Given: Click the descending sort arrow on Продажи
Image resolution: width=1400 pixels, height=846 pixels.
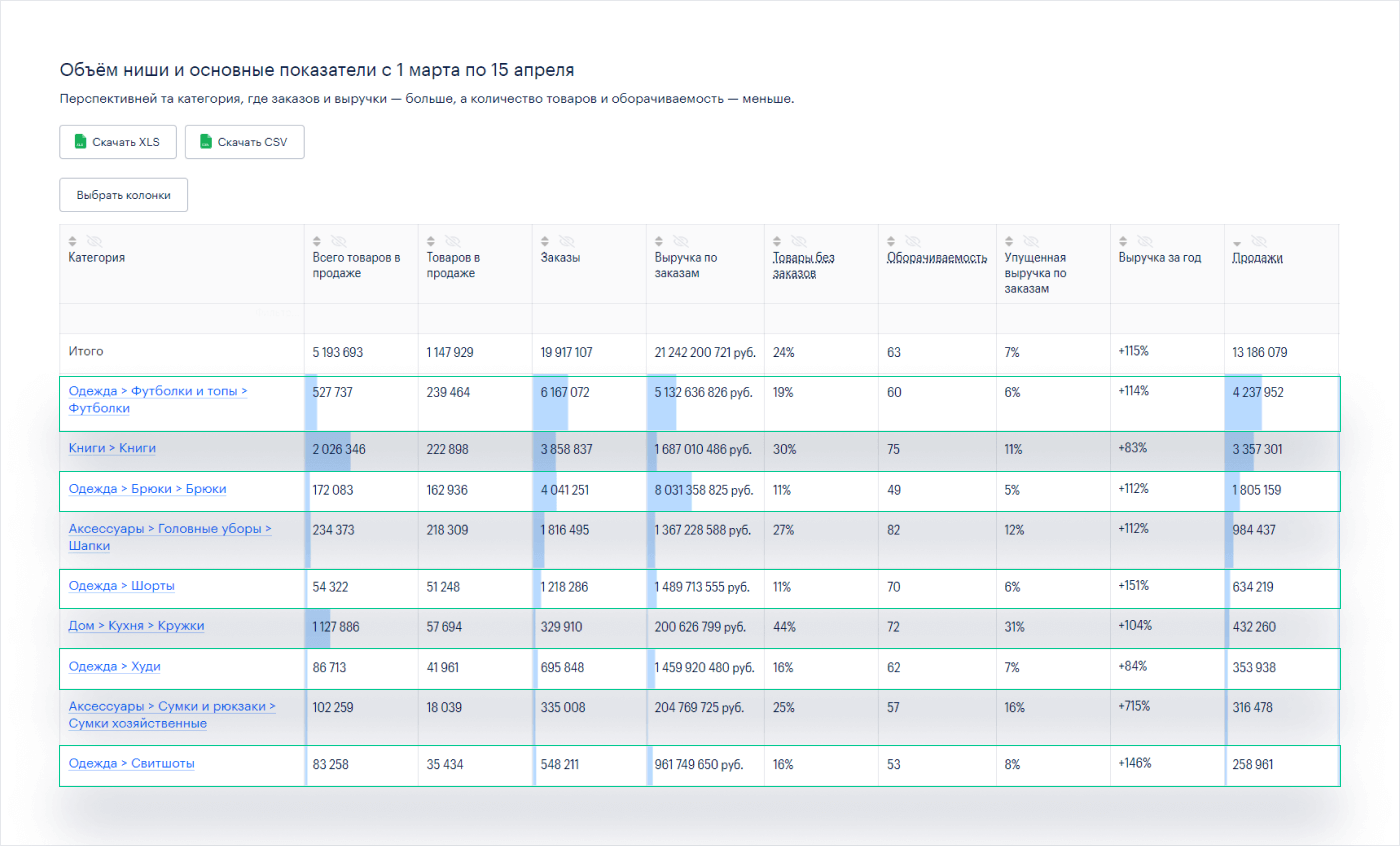Looking at the screenshot, I should click(1238, 240).
